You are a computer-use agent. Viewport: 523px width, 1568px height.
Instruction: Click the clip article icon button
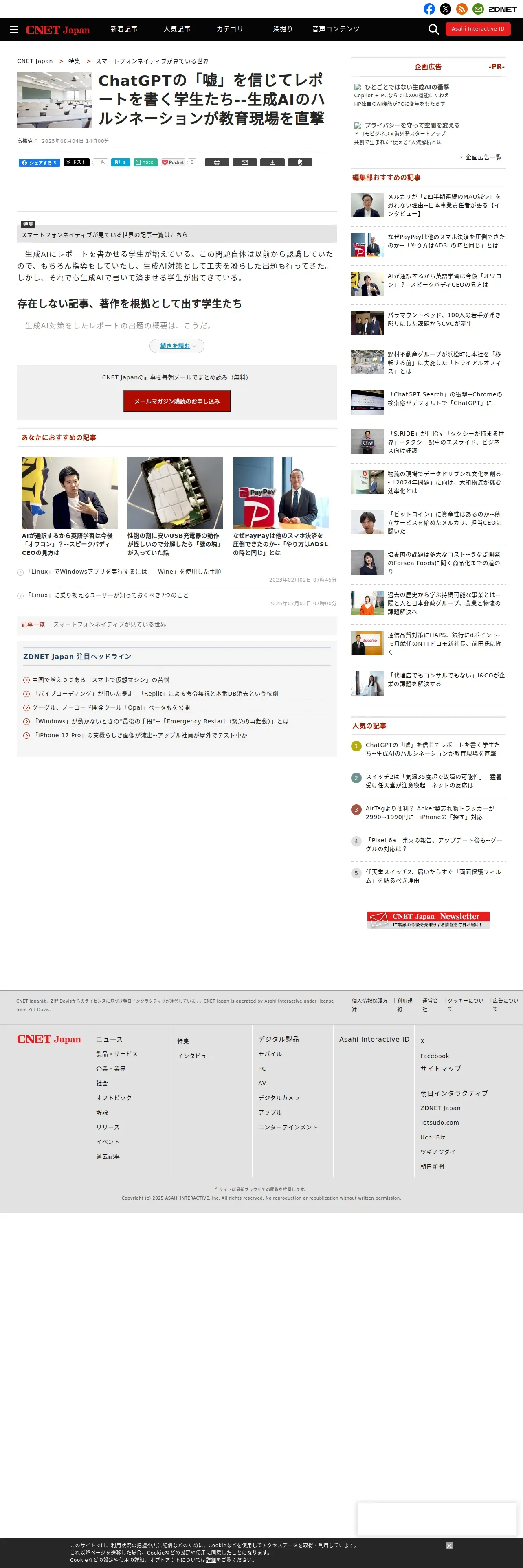tap(300, 162)
